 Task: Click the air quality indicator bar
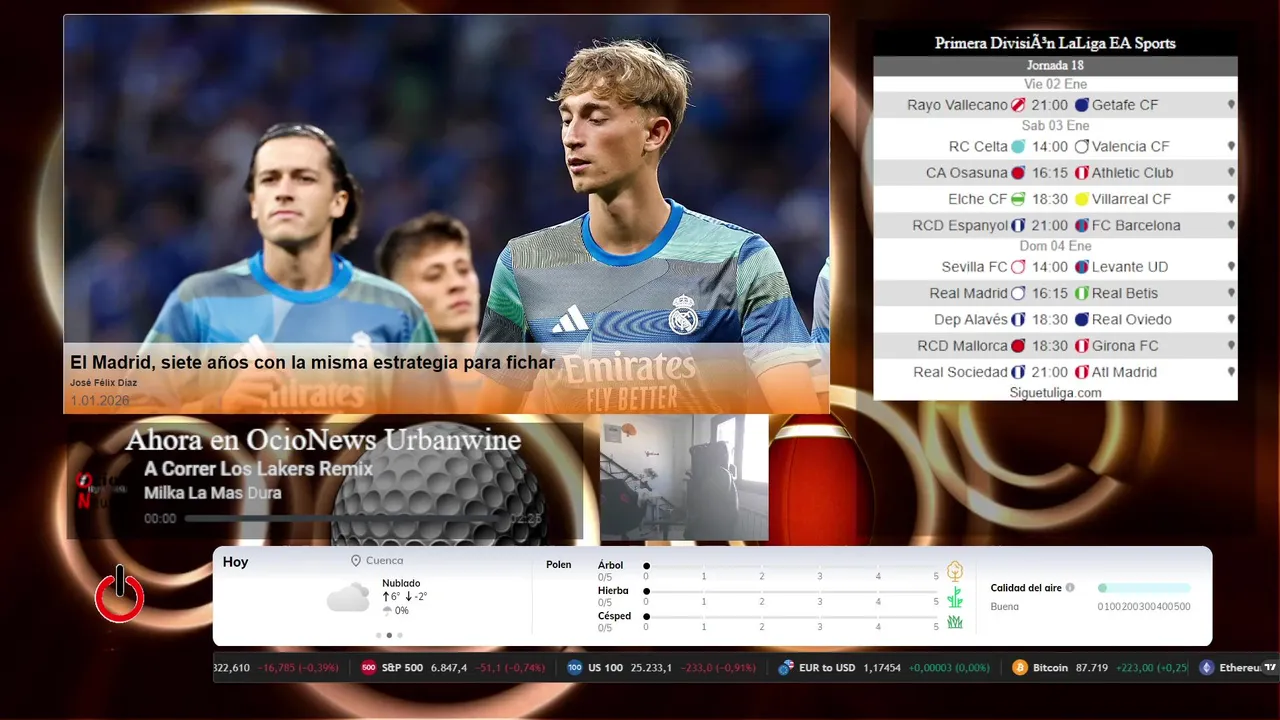click(x=1144, y=588)
